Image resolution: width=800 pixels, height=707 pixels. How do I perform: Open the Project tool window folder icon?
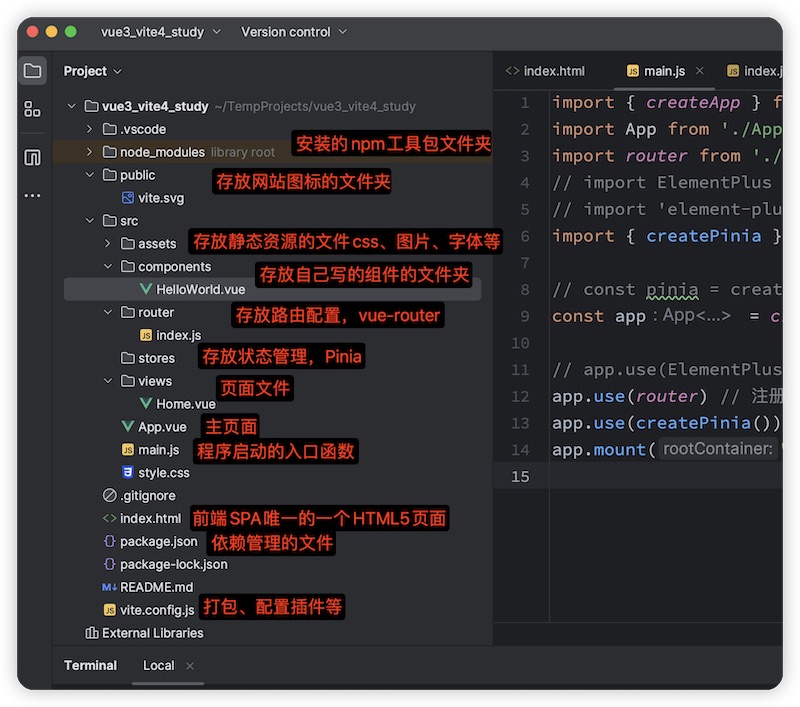(33, 70)
